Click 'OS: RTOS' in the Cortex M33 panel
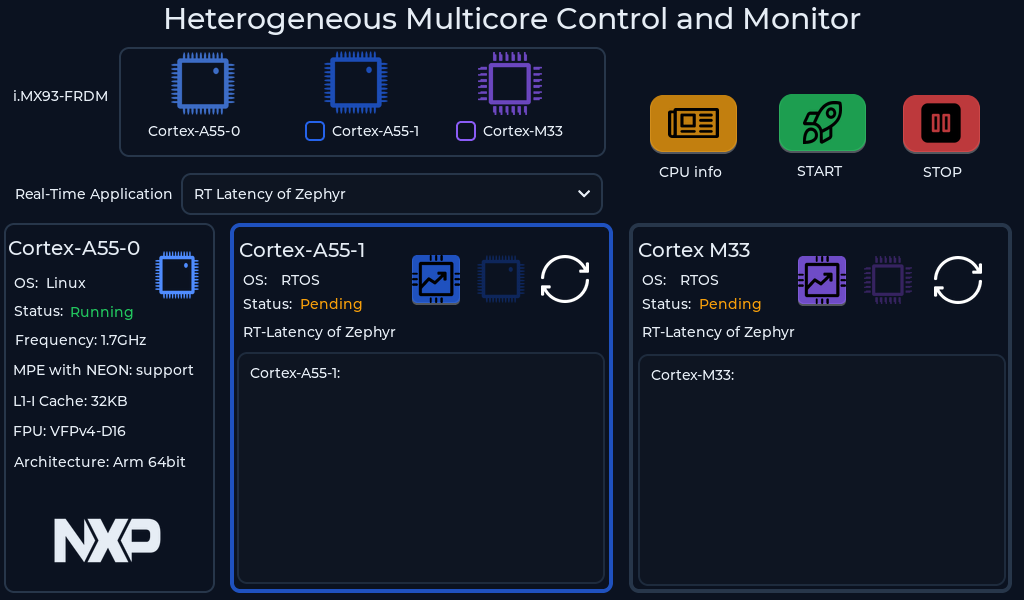1024x600 pixels. coord(680,280)
